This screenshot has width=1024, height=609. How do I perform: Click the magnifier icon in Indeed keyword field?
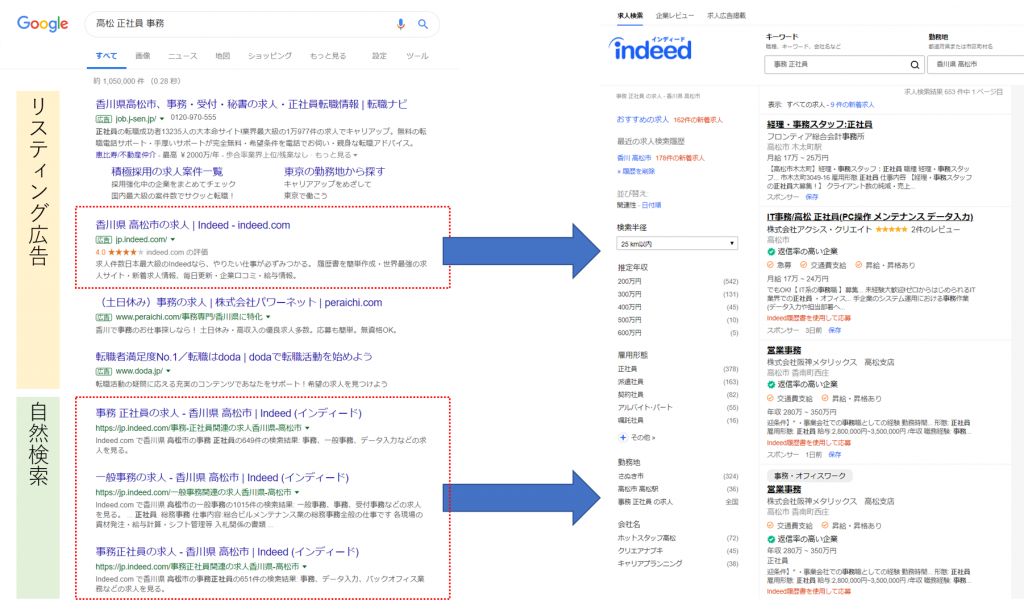(914, 65)
